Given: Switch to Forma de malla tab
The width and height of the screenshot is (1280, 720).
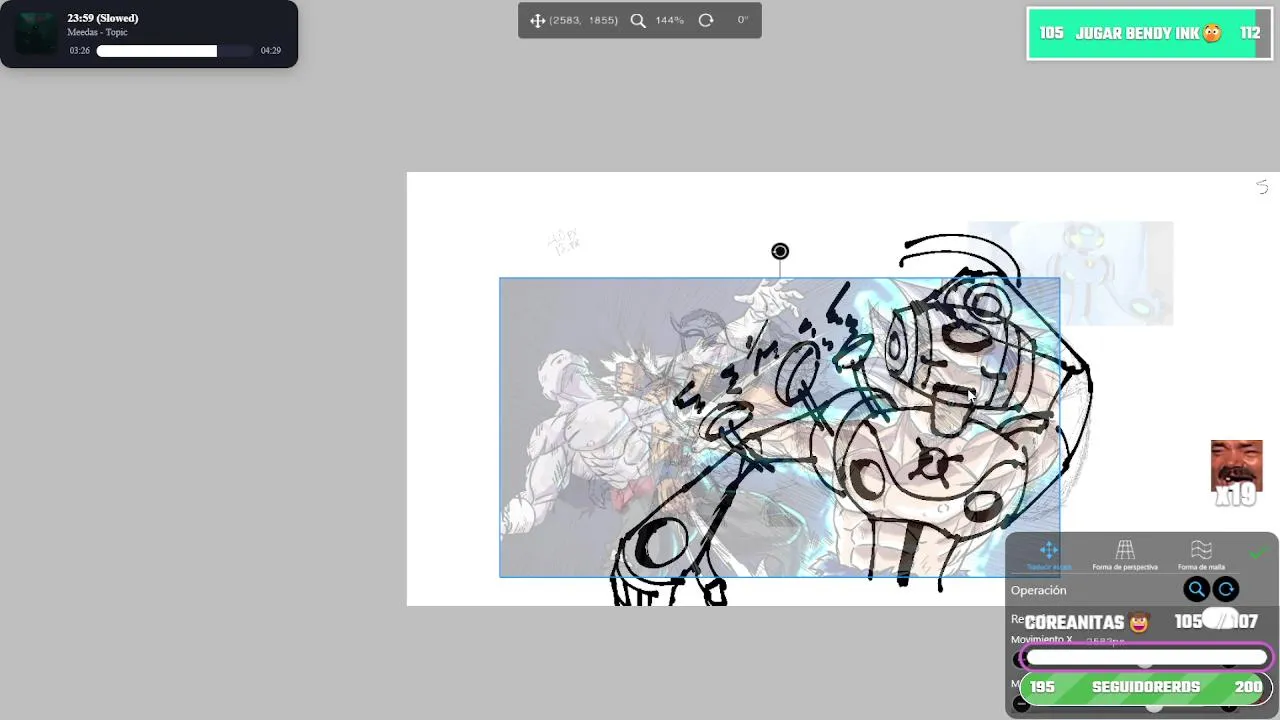Looking at the screenshot, I should pos(1201,555).
